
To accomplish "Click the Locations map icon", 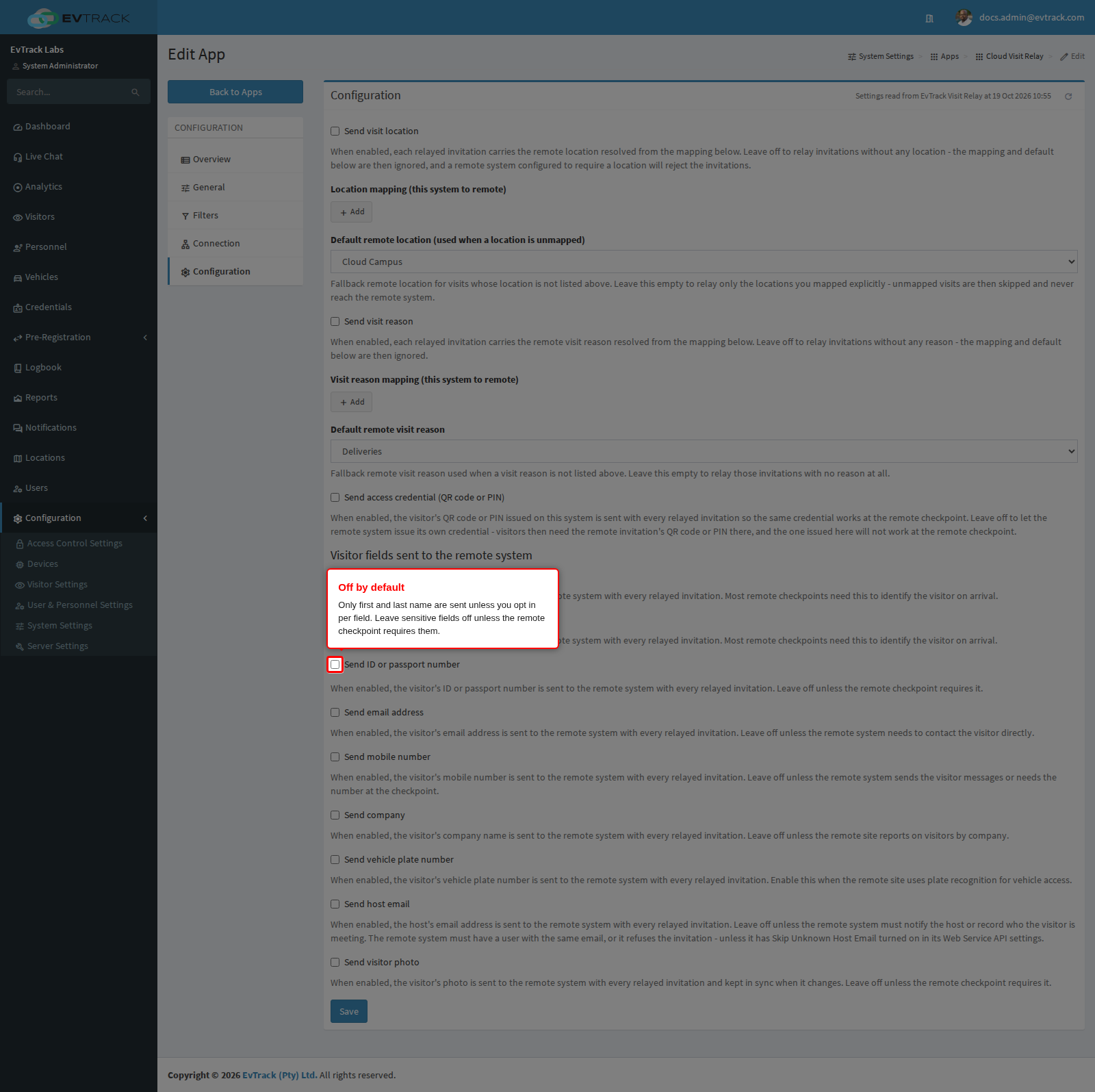I will [18, 459].
